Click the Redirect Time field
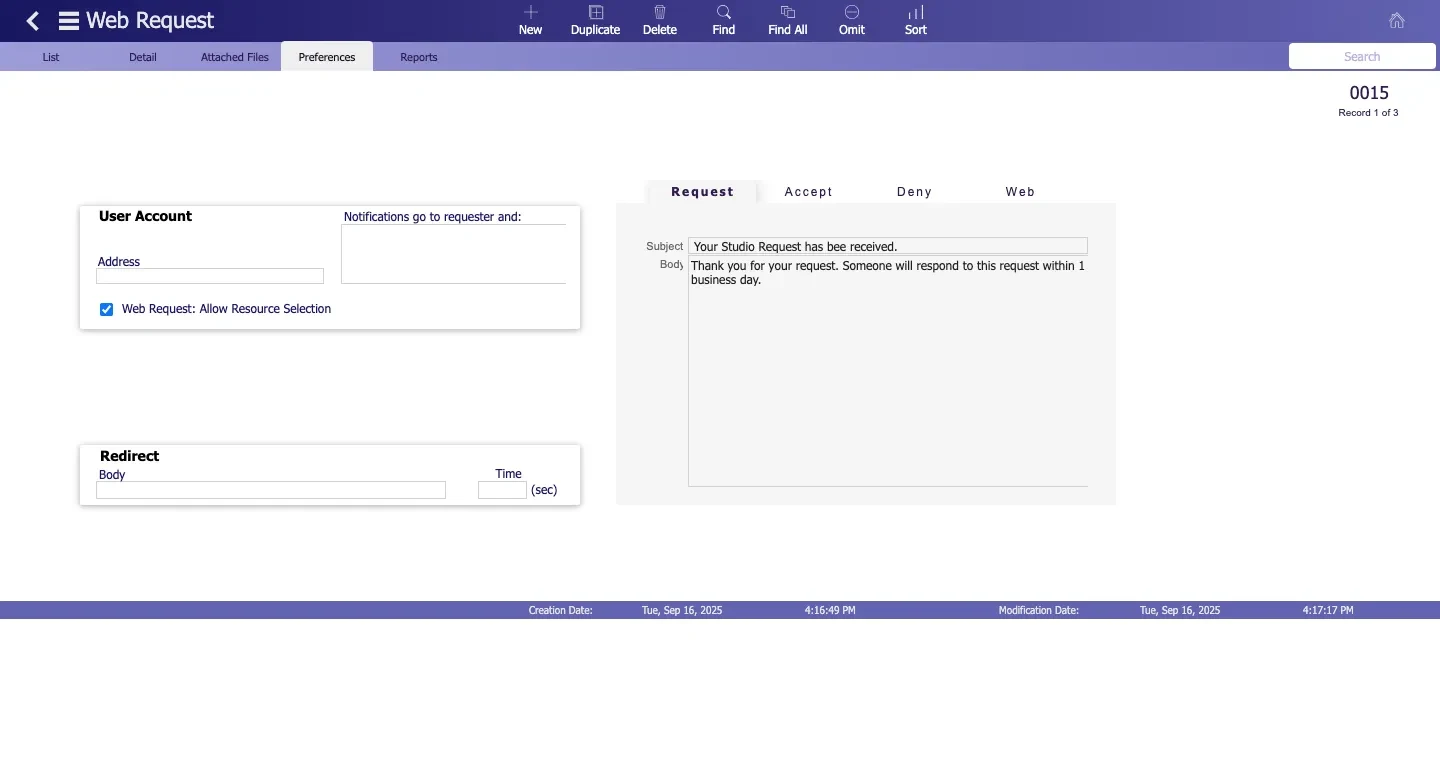The height and width of the screenshot is (778, 1440). (502, 490)
